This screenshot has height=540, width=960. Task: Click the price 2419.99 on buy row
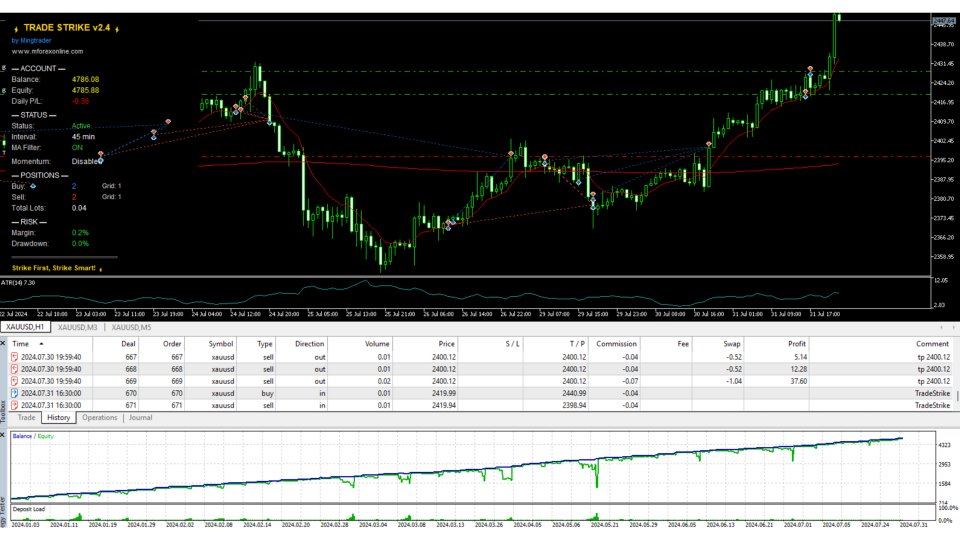[443, 393]
